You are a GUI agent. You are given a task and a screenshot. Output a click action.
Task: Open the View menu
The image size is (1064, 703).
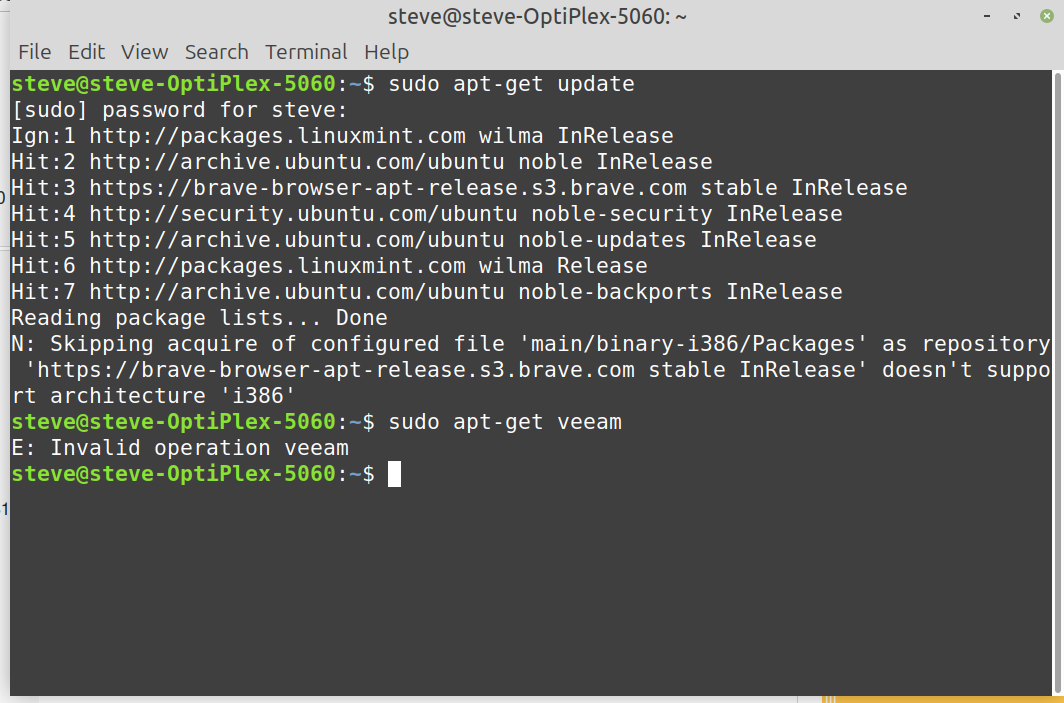click(144, 52)
